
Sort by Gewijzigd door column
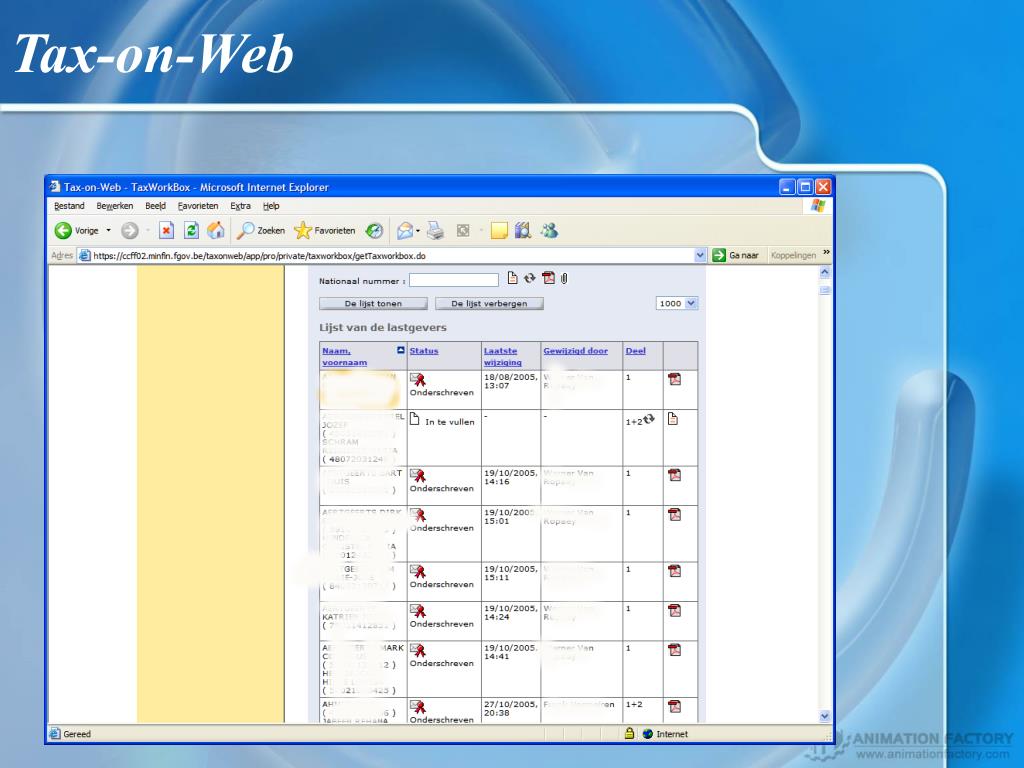point(575,351)
